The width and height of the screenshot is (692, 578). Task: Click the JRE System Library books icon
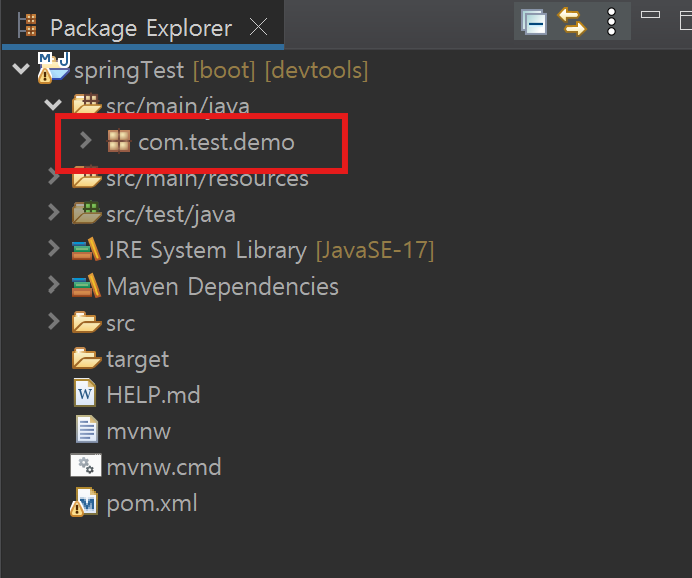[86, 249]
